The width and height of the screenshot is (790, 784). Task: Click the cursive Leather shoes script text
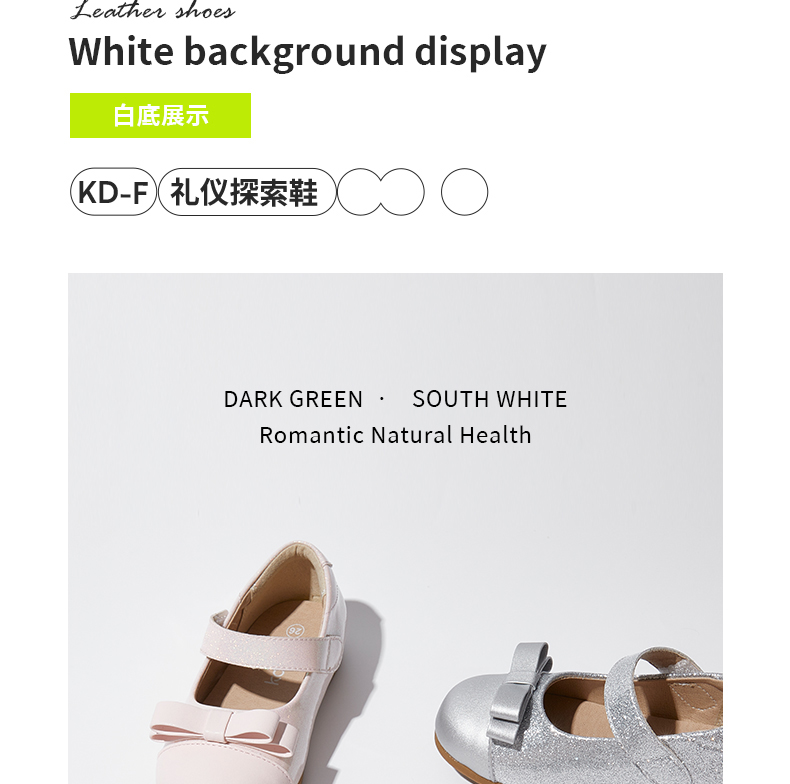153,10
